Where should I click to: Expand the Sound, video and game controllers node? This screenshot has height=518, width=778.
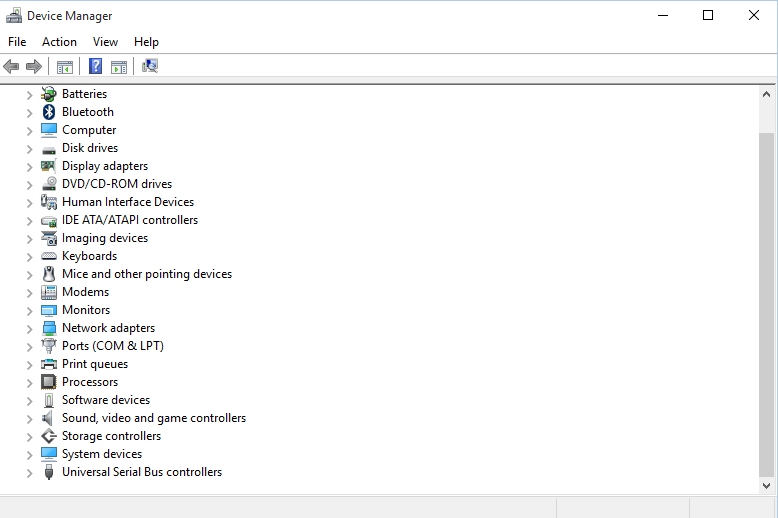(x=29, y=419)
